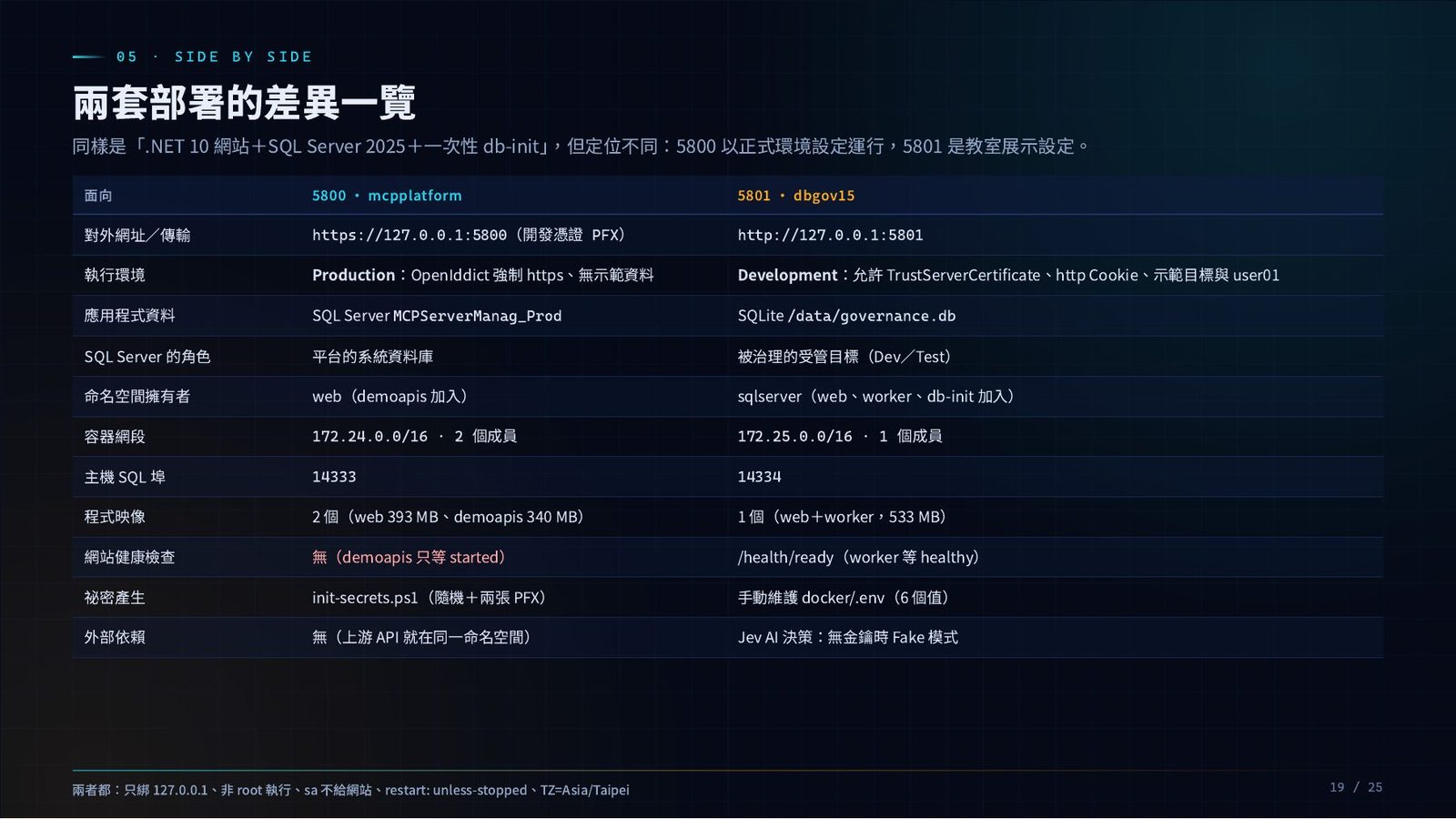
Task: Click the web (demoapis 加入) cell
Action: point(392,396)
